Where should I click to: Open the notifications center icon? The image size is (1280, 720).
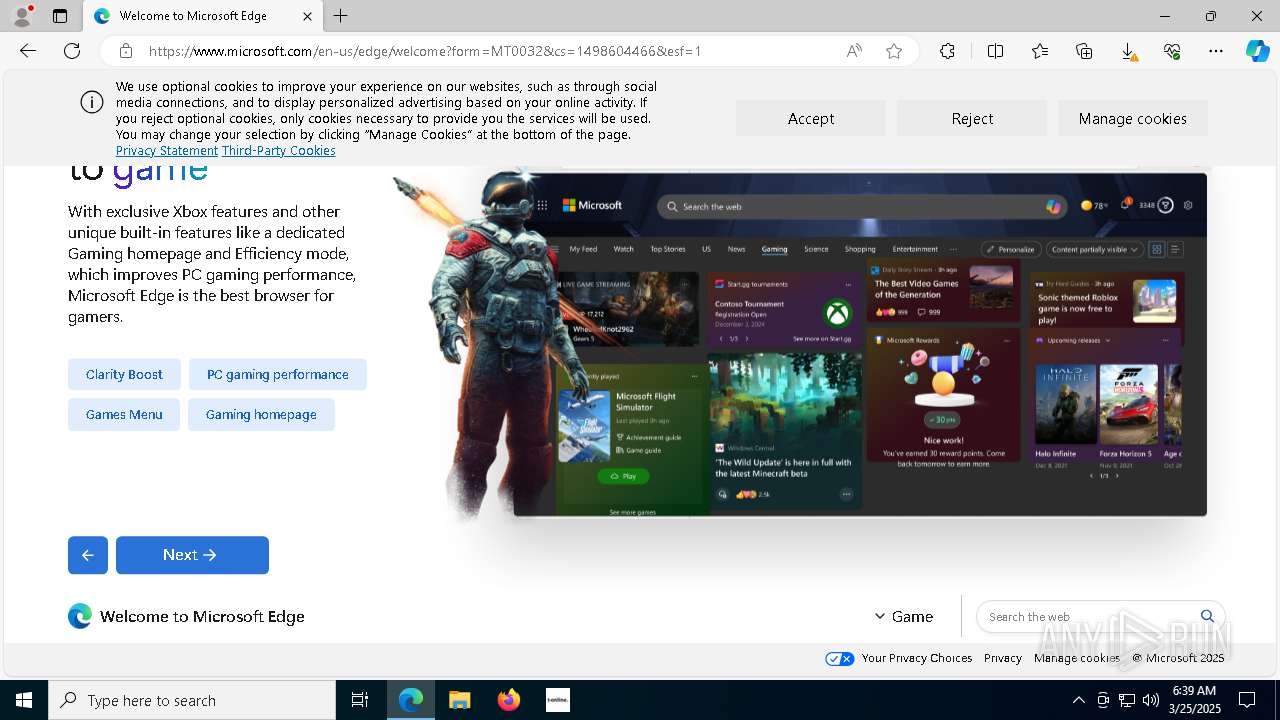1247,700
